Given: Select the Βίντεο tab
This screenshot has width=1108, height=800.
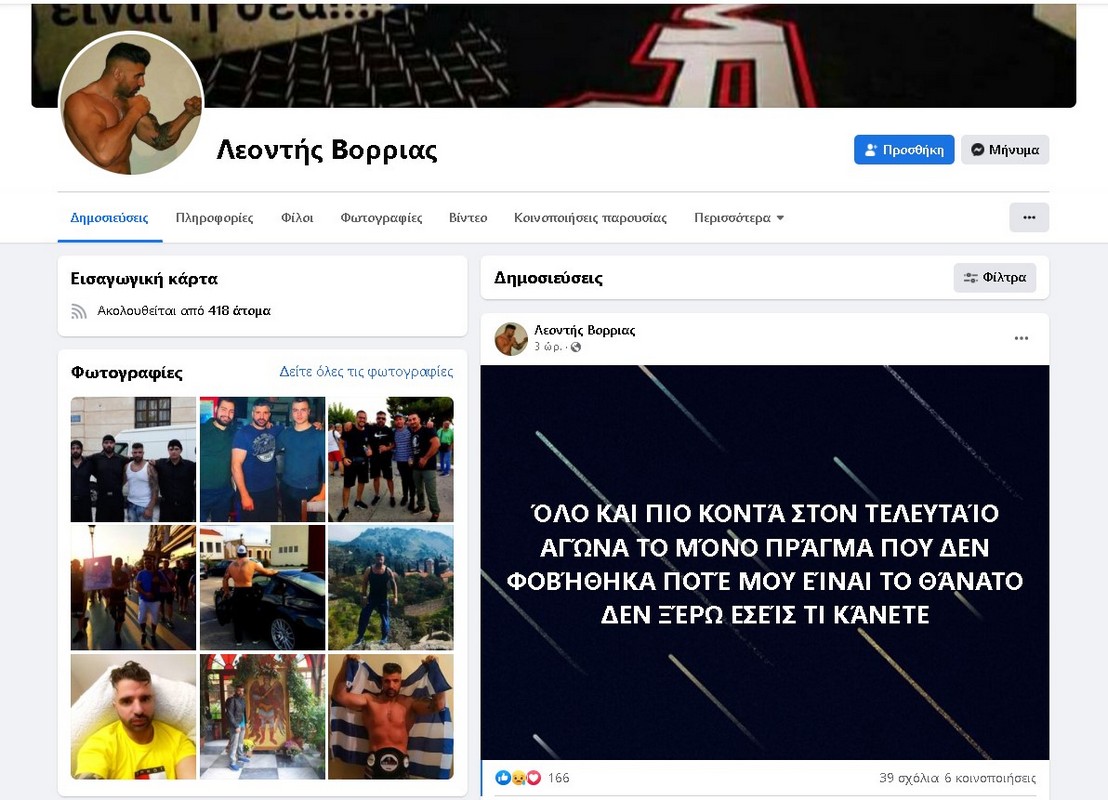Looking at the screenshot, I should tap(468, 218).
